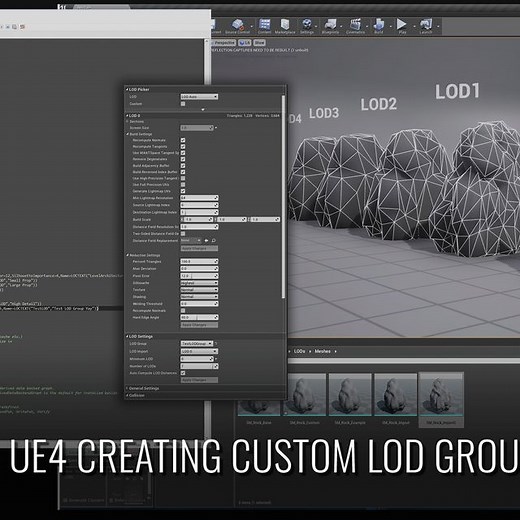
Task: Toggle Remove Degenerates checkbox
Action: point(183,159)
